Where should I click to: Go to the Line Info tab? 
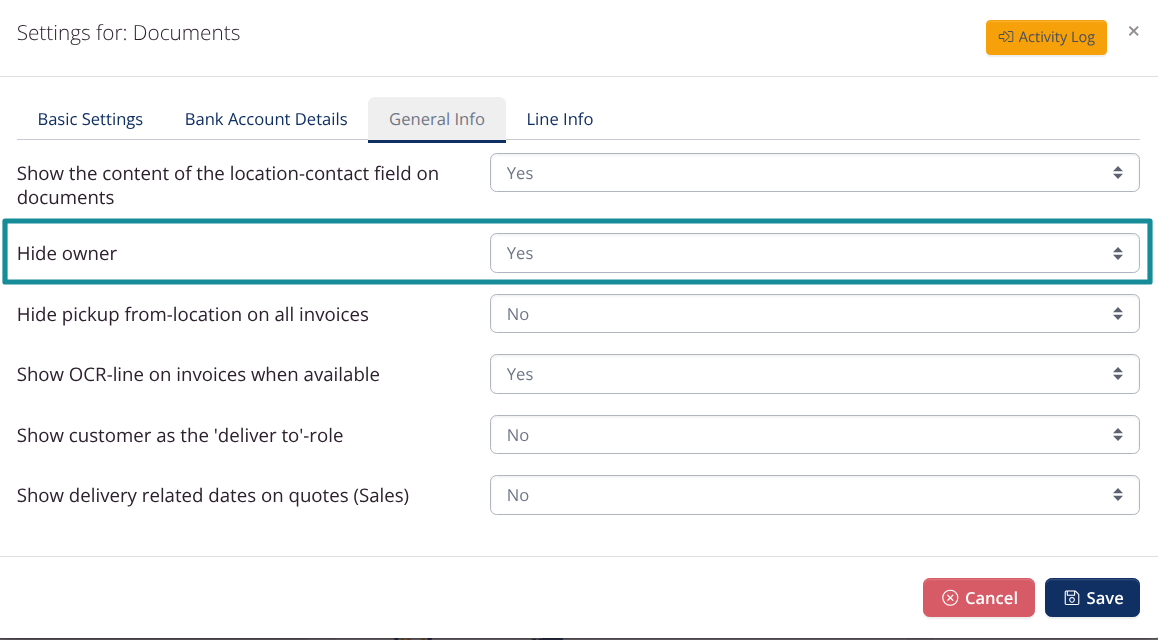[x=560, y=119]
